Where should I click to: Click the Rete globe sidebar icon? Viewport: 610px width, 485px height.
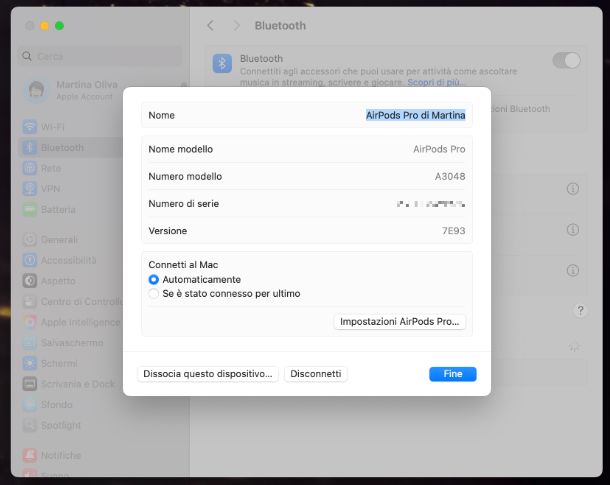(x=30, y=168)
